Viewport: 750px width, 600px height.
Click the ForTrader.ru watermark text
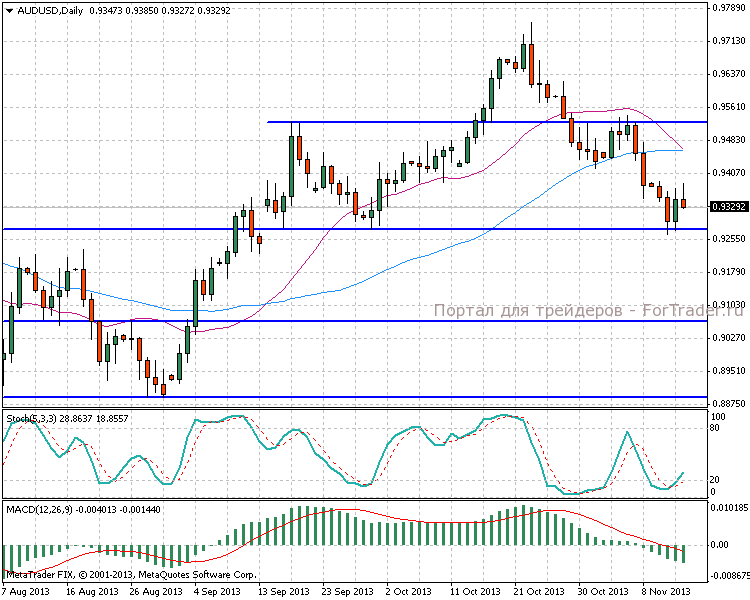pos(590,310)
